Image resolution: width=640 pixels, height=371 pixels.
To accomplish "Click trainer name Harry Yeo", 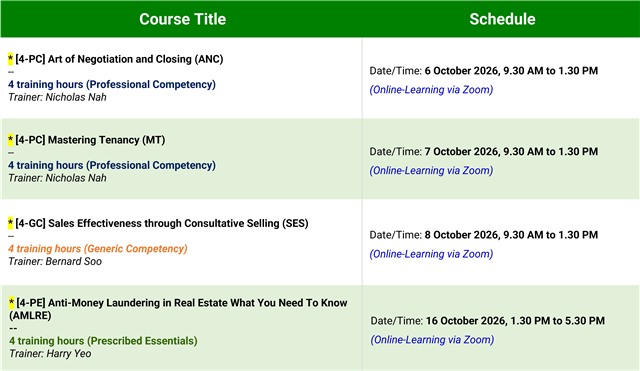I will point(69,354).
